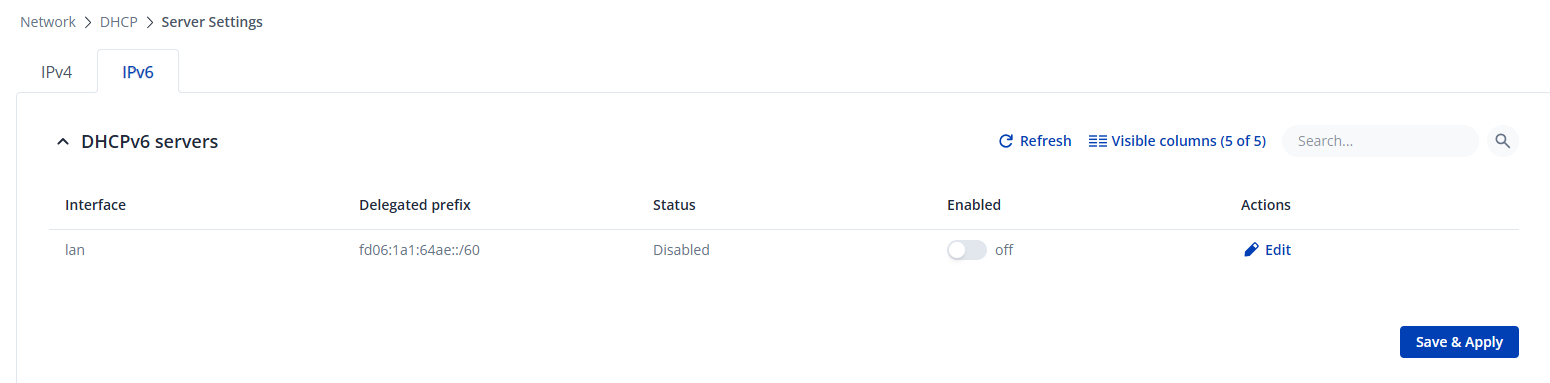The width and height of the screenshot is (1550, 383).
Task: Click the Refresh text button
Action: pos(1045,141)
